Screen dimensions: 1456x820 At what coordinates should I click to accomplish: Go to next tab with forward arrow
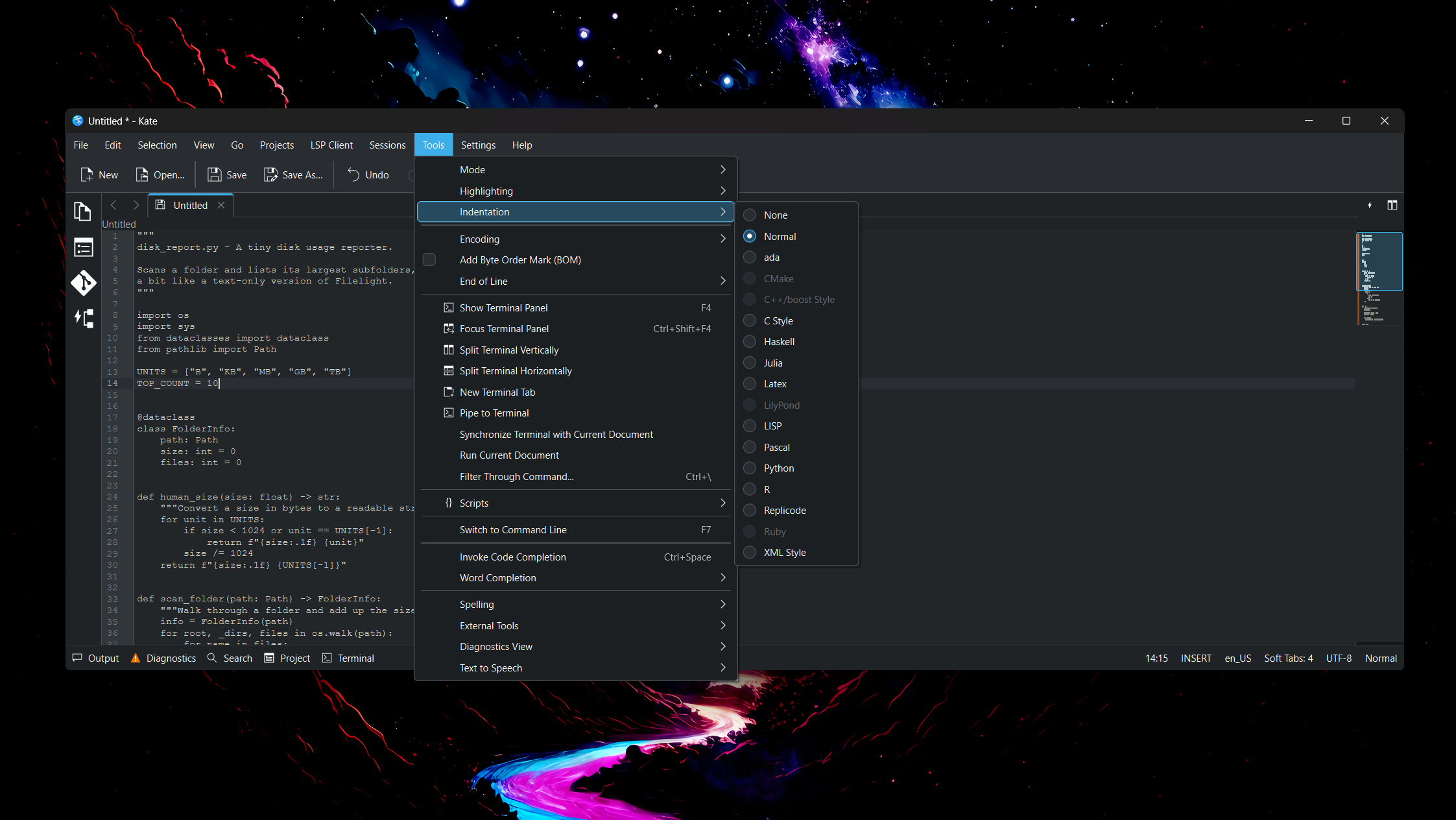tap(136, 205)
